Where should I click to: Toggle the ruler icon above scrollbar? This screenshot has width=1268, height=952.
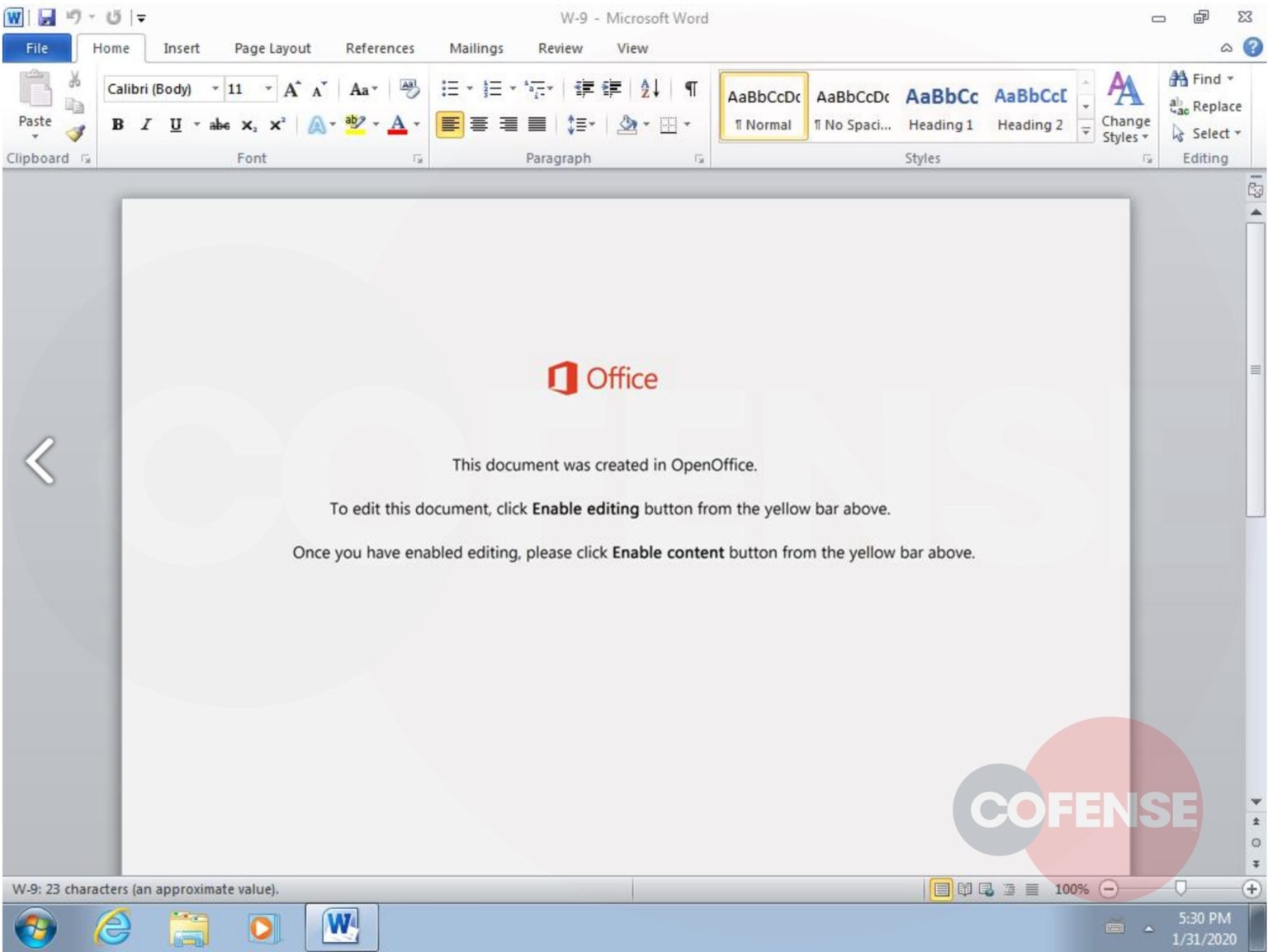[x=1256, y=190]
